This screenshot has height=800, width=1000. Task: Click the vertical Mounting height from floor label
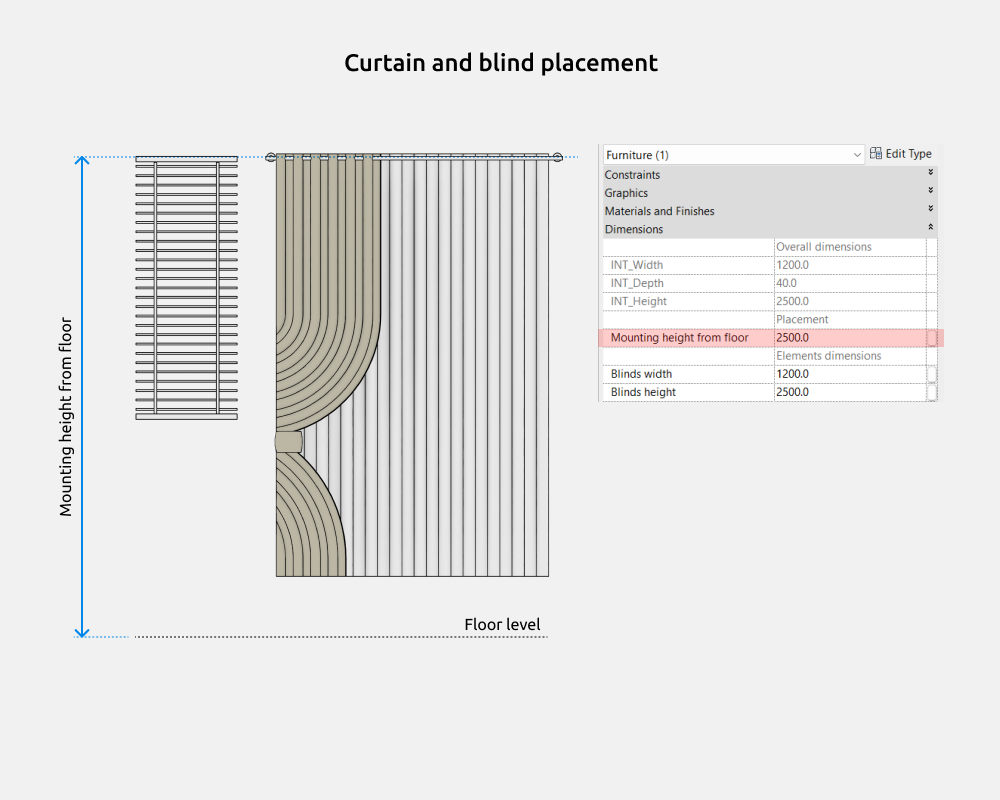(x=66, y=417)
